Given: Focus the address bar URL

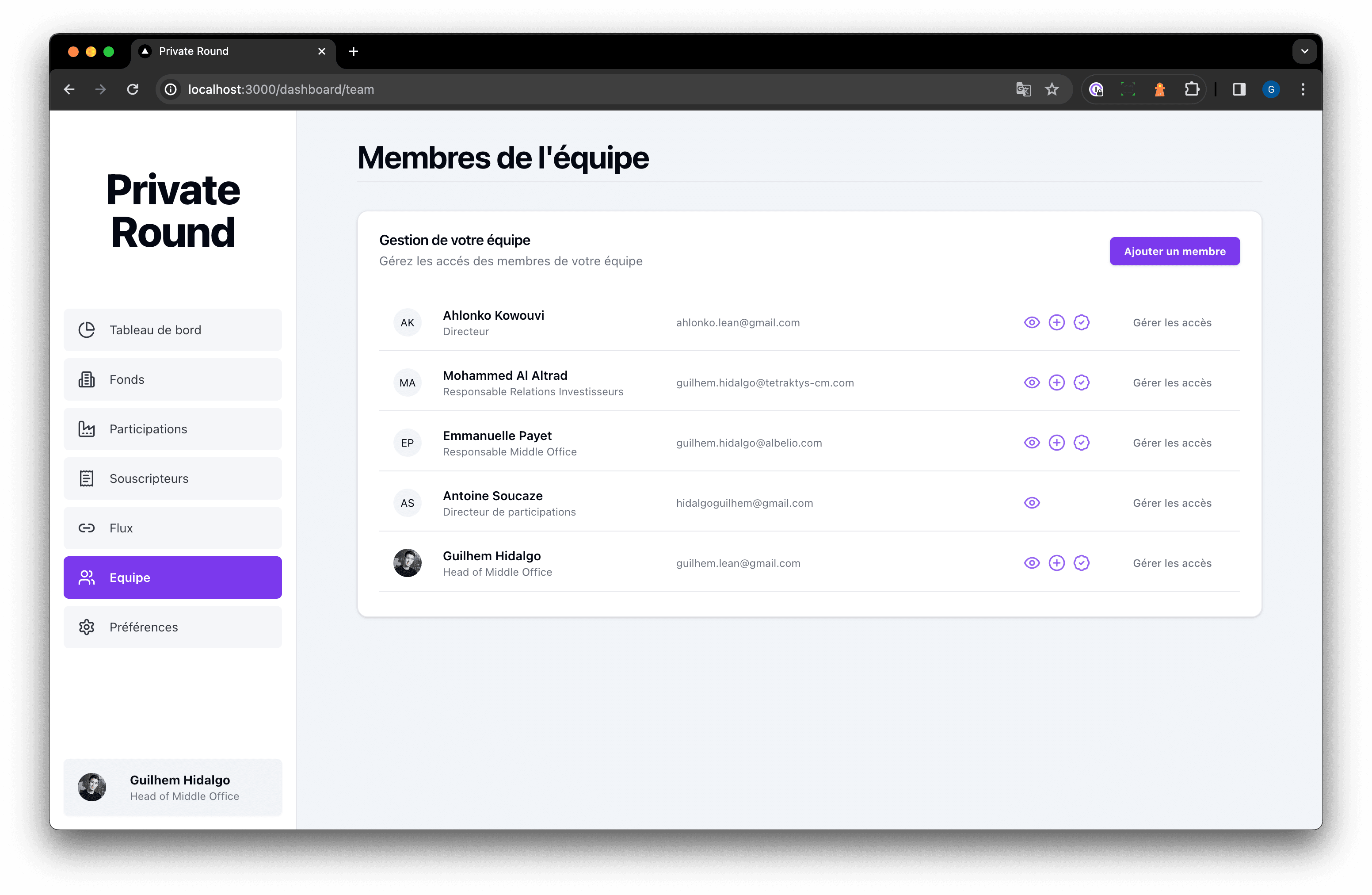Looking at the screenshot, I should (281, 89).
